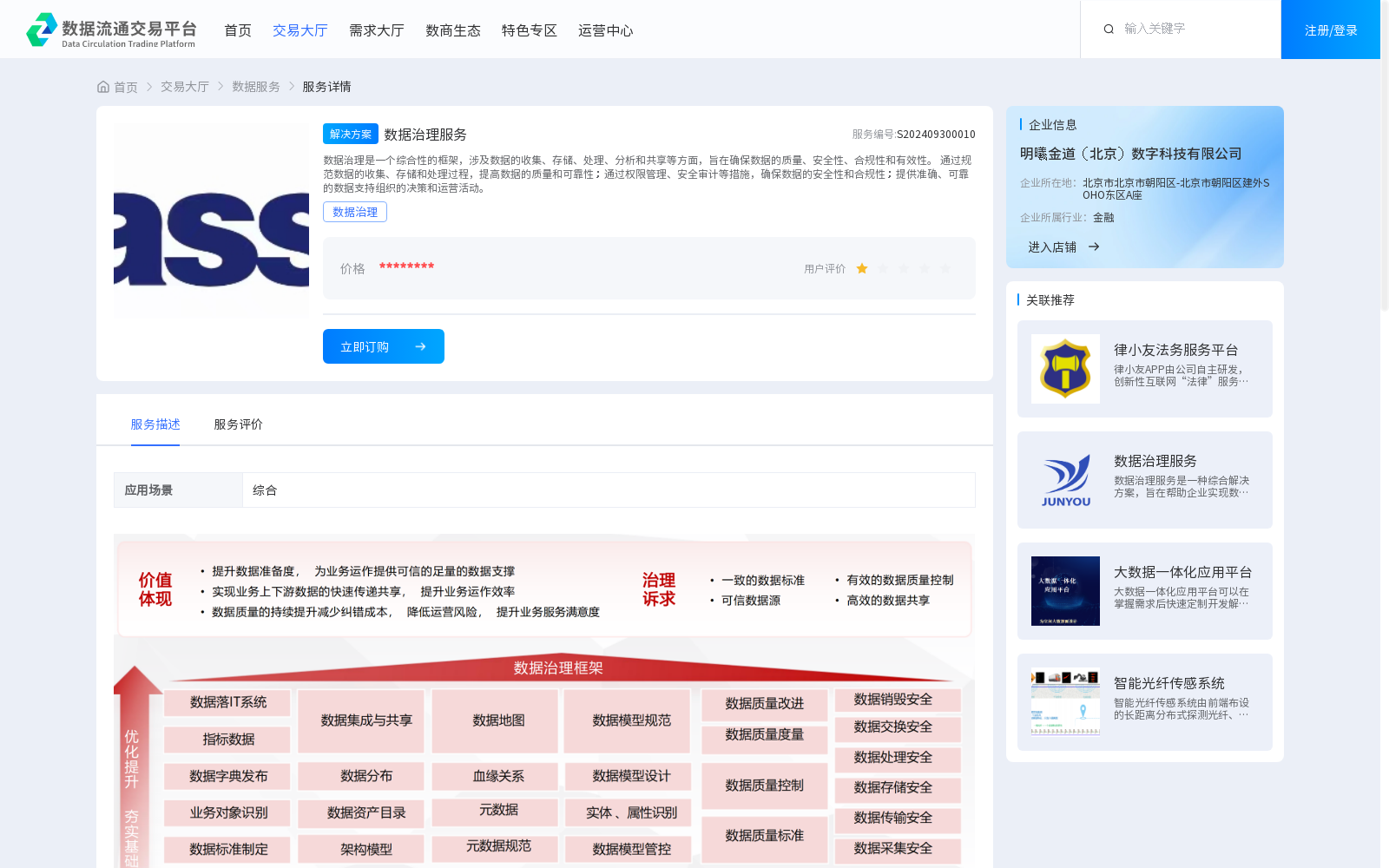Image resolution: width=1389 pixels, height=868 pixels.
Task: Open 智能光纤传感系统 recommendation title
Action: click(x=1169, y=683)
